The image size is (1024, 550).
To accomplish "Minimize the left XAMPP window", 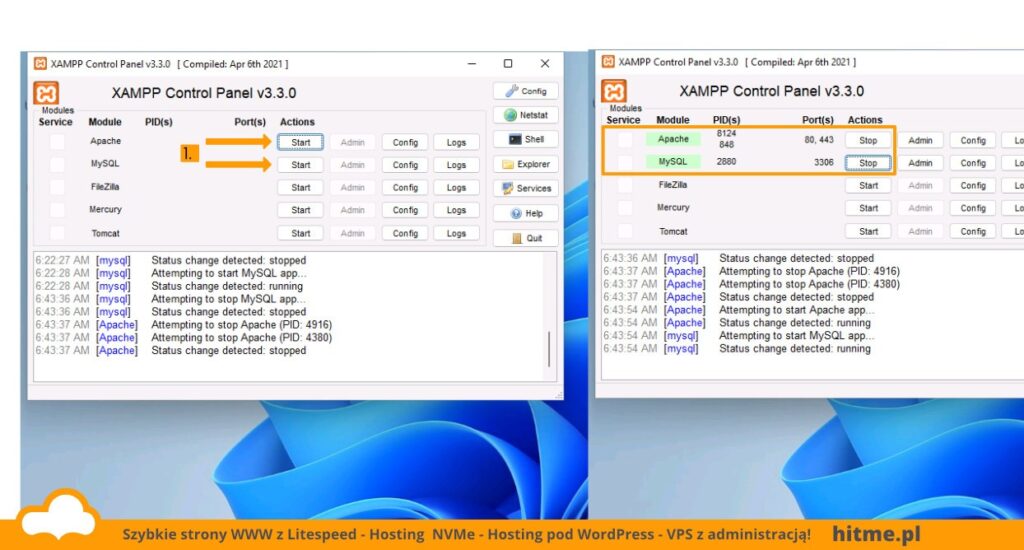I will point(472,63).
